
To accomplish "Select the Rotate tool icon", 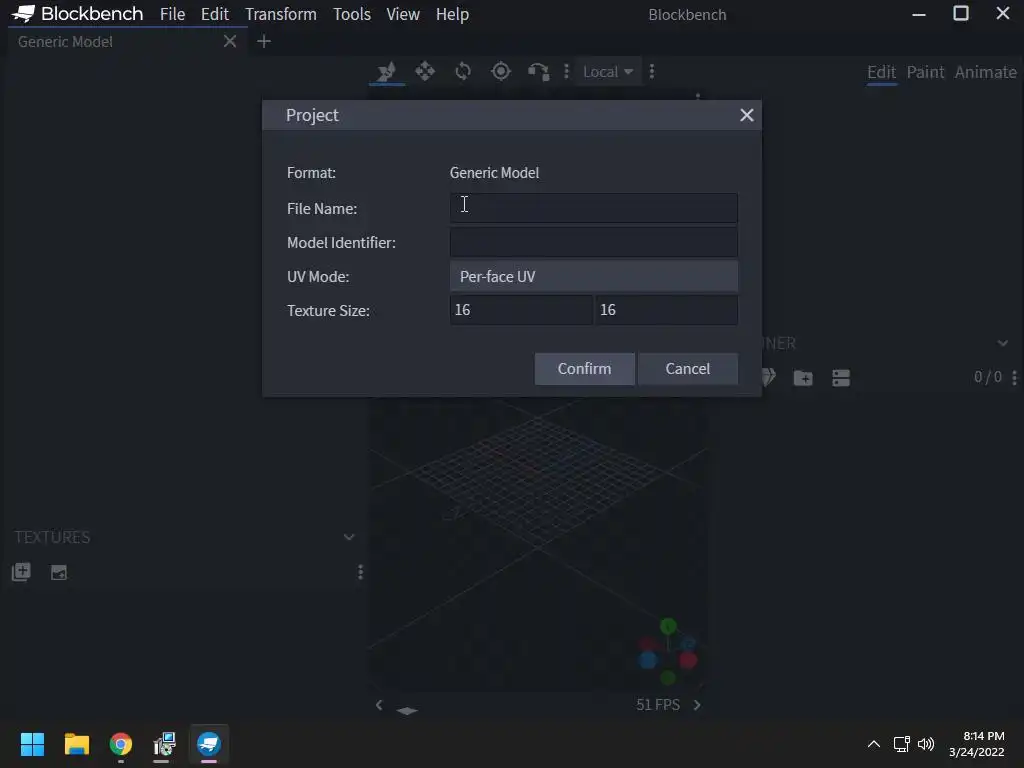I will coord(463,71).
